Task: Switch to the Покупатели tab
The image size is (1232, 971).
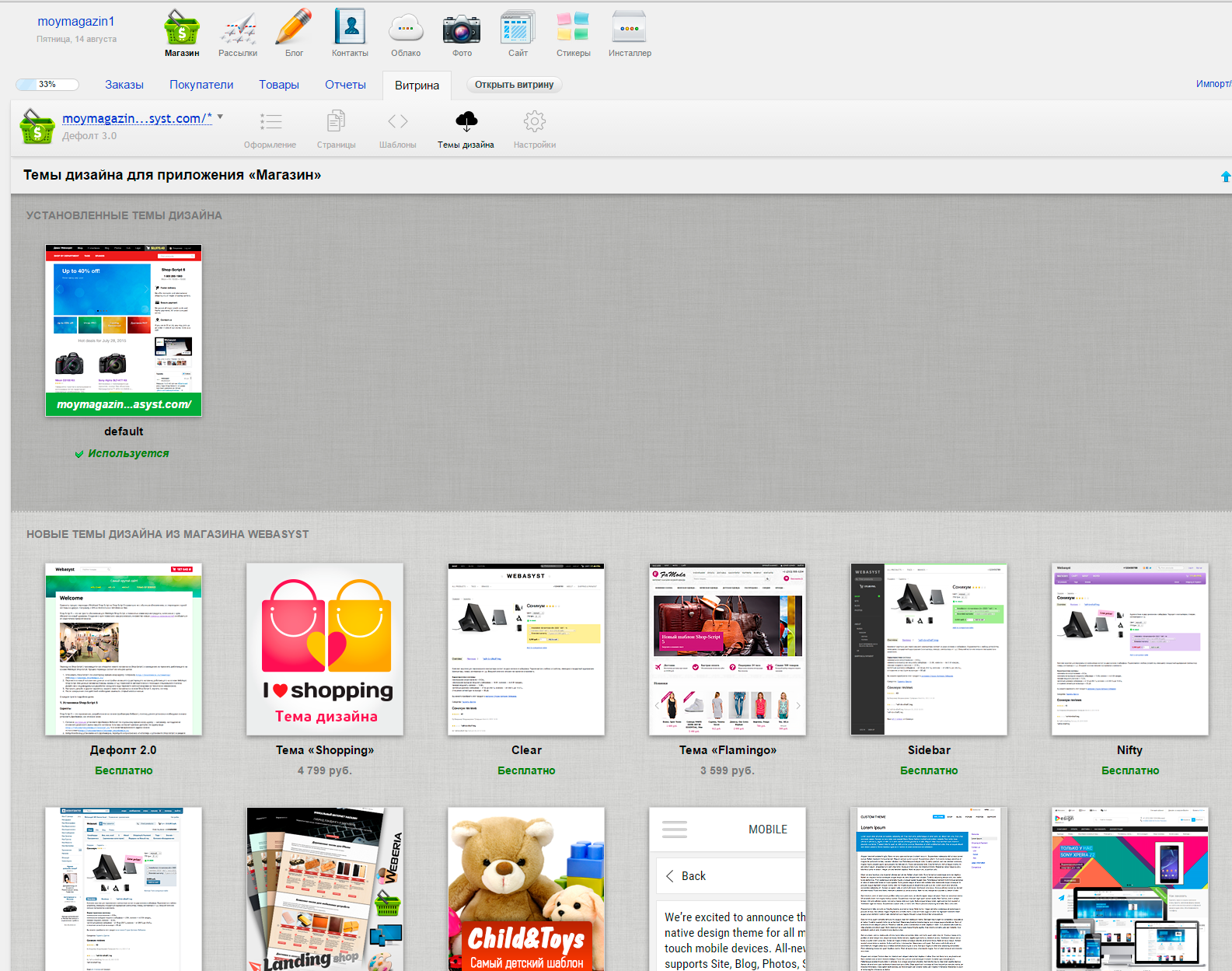Action: [x=201, y=85]
